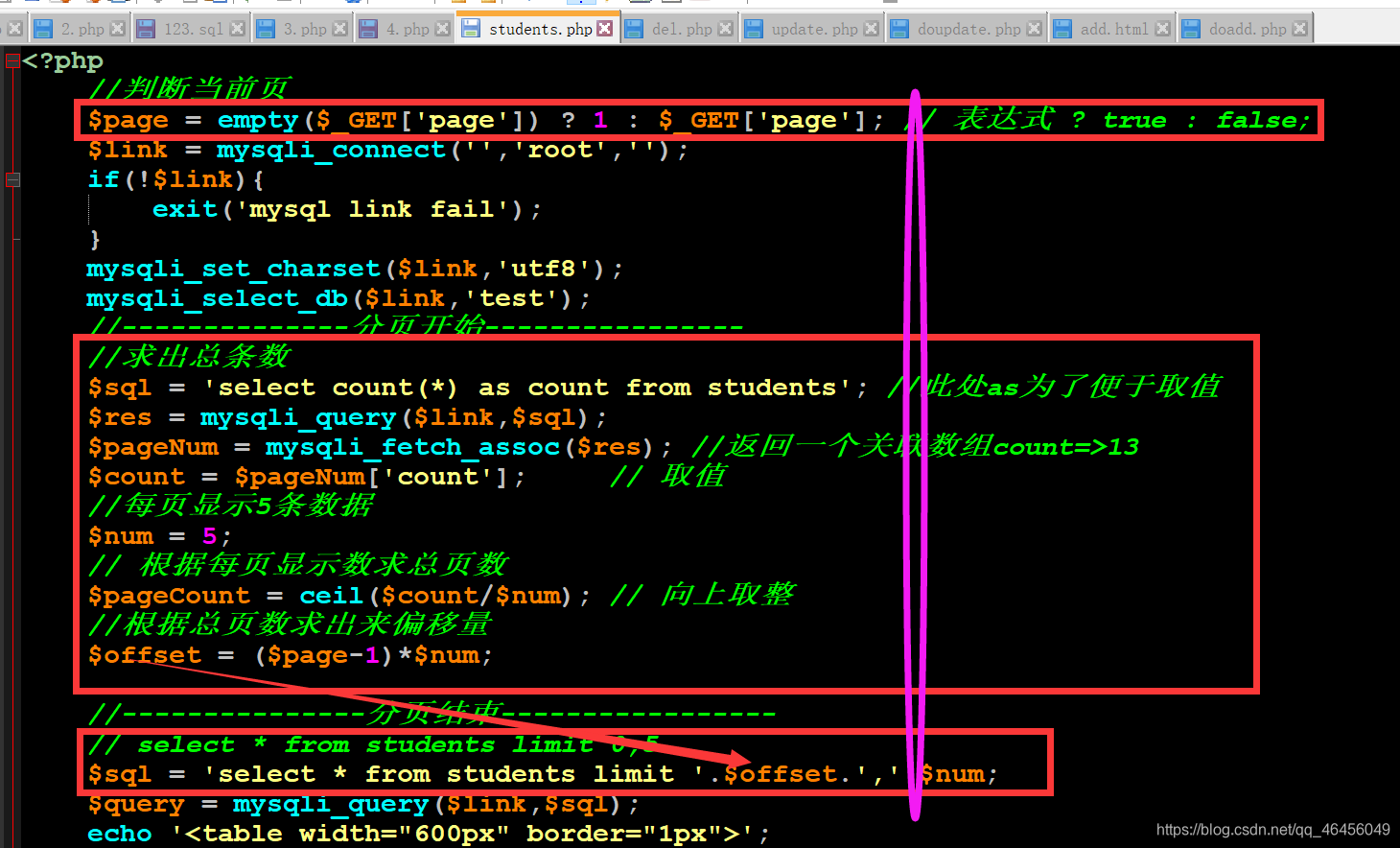Image resolution: width=1400 pixels, height=848 pixels.
Task: Close the 3.php tab
Action: (339, 29)
